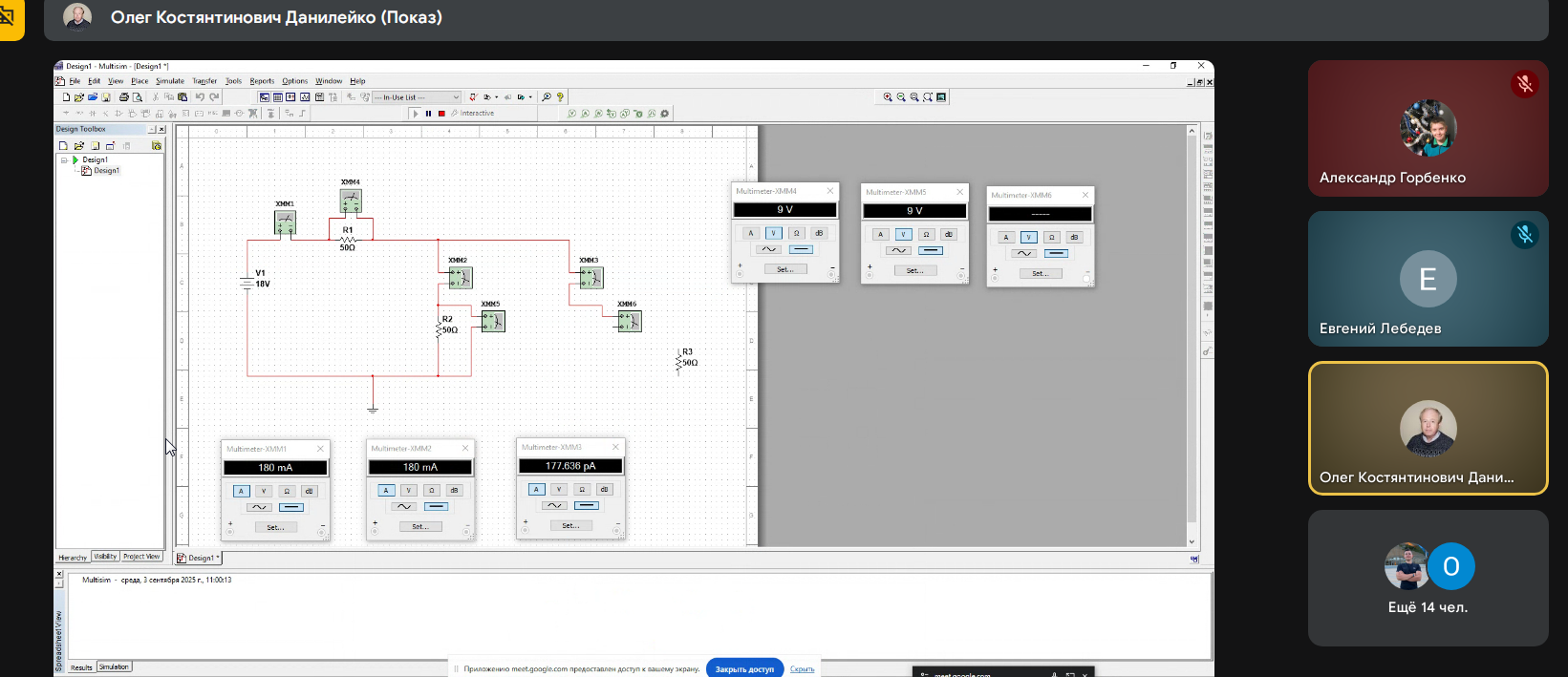
Task: Click Set... button on Multimeter-XMM1
Action: pyautogui.click(x=275, y=527)
